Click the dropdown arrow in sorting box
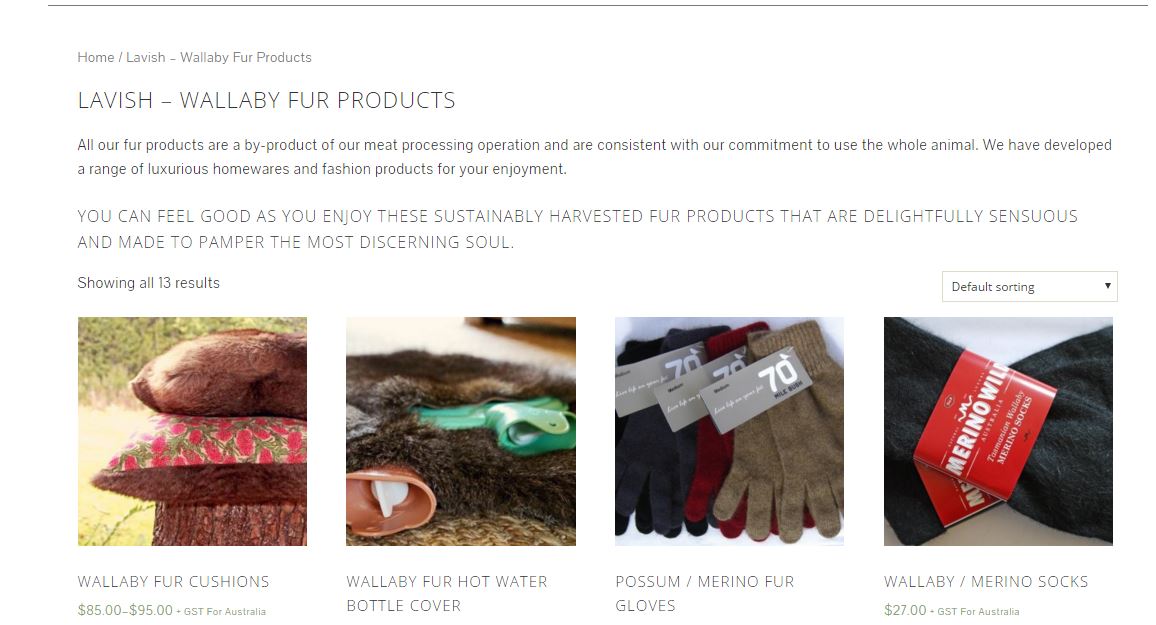 (1107, 286)
